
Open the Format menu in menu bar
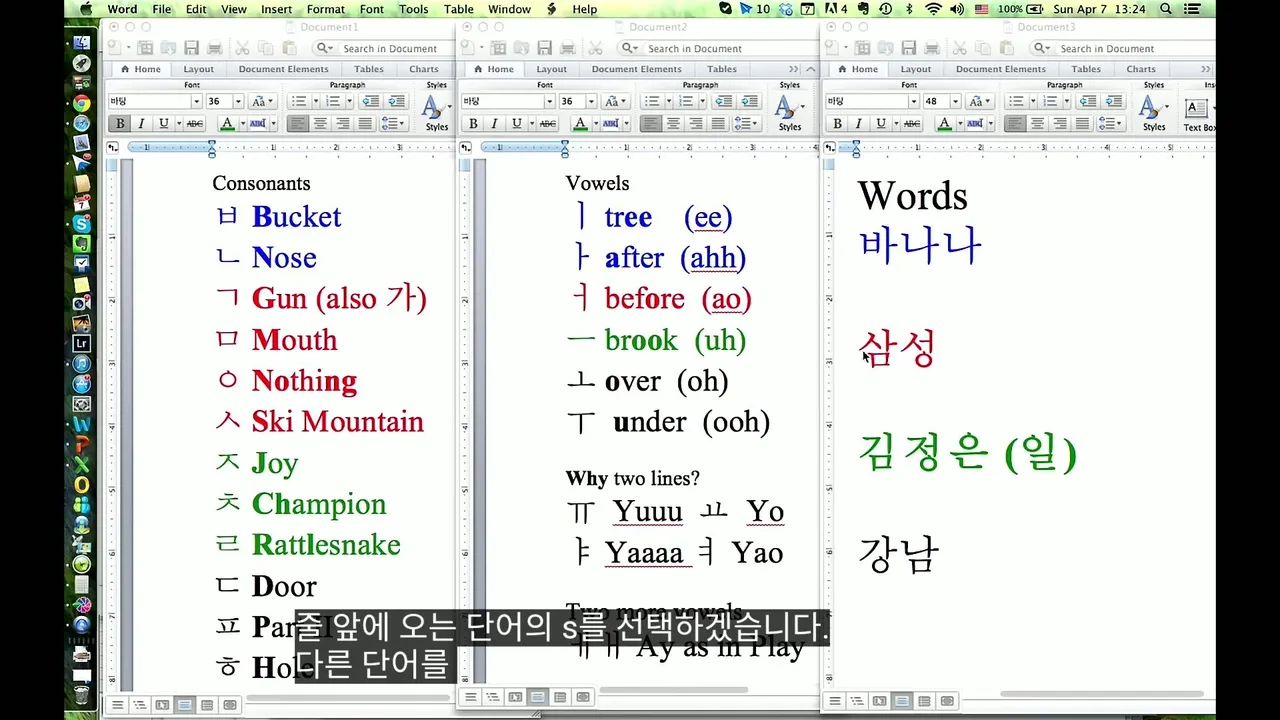[326, 9]
